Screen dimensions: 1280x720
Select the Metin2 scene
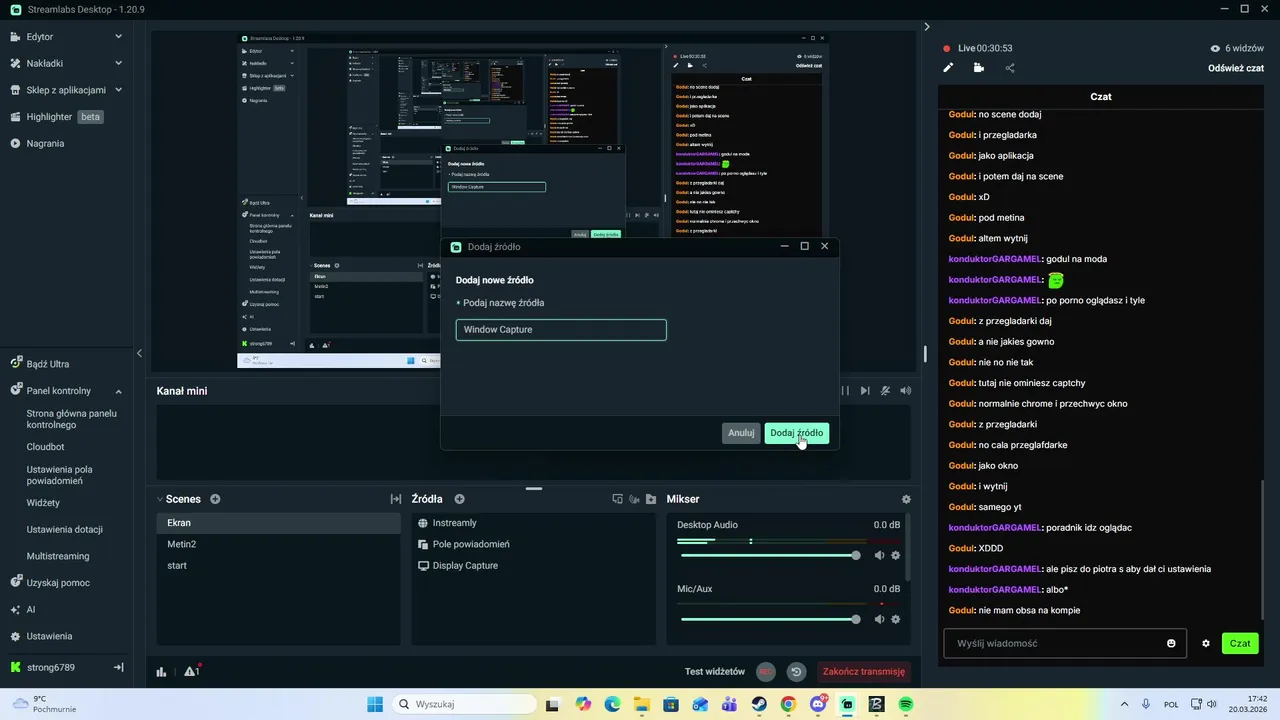(278, 544)
